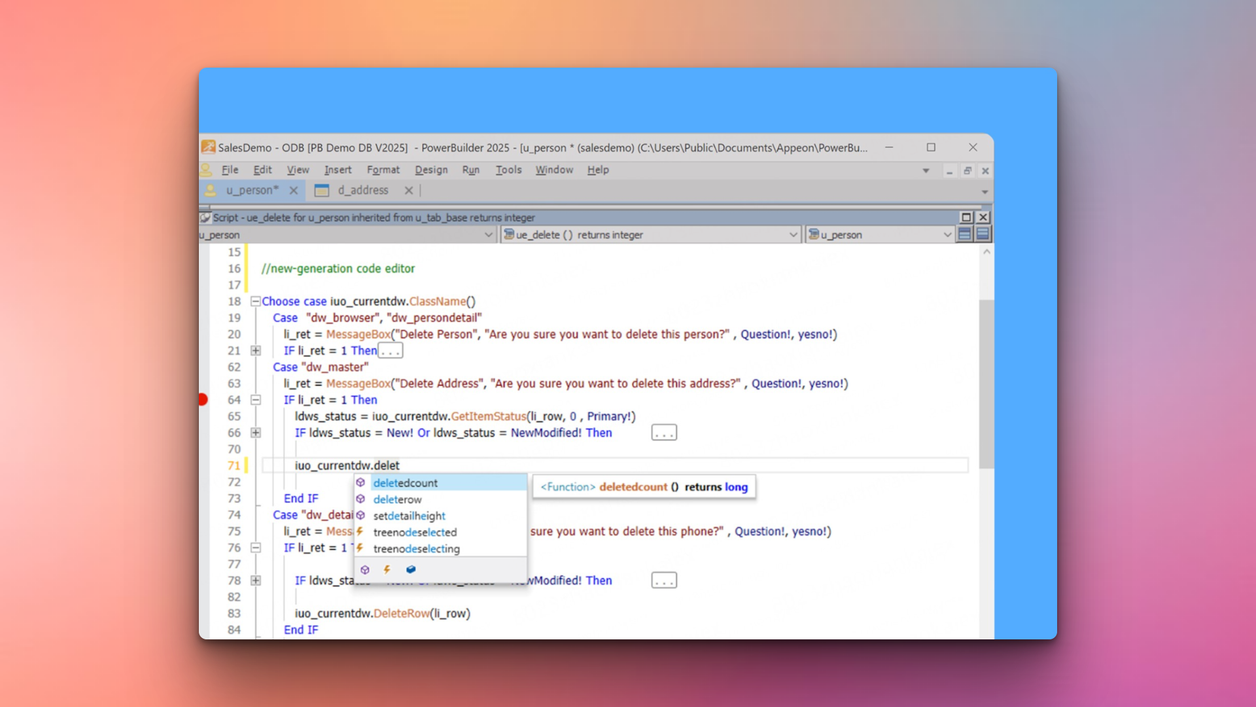Close the d_address tab

408,190
